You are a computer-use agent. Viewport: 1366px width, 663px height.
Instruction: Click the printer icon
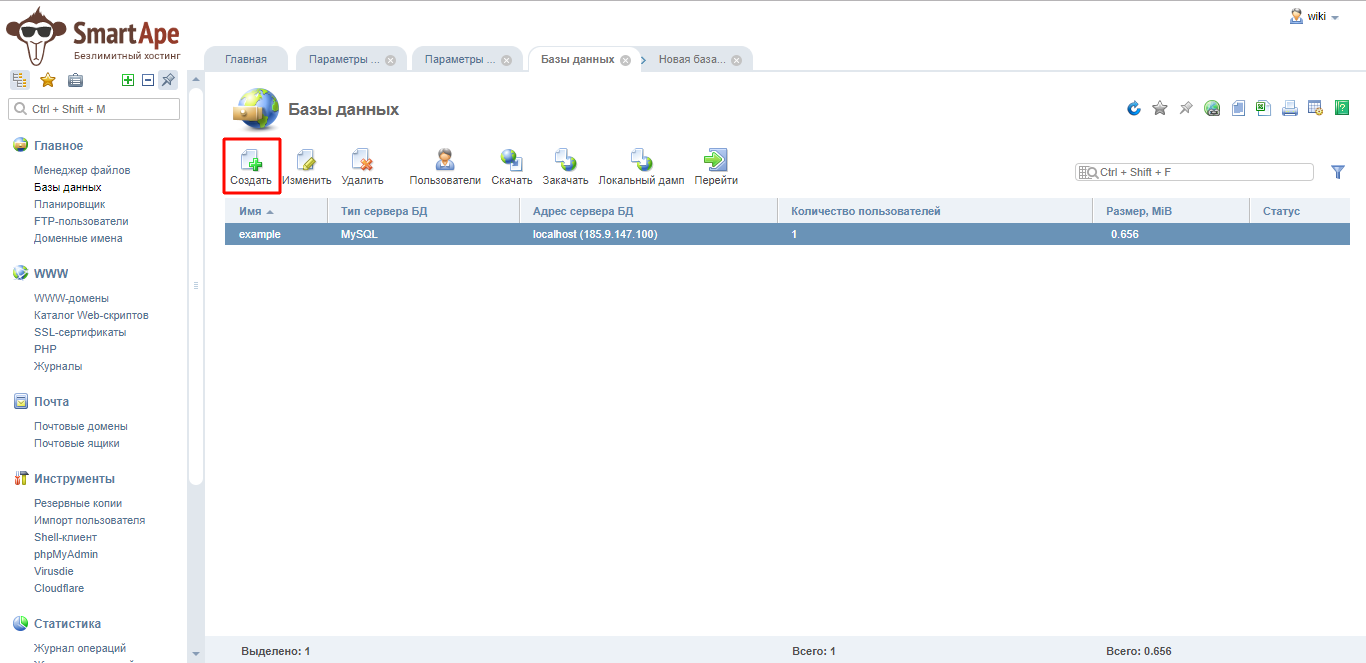[x=1290, y=108]
